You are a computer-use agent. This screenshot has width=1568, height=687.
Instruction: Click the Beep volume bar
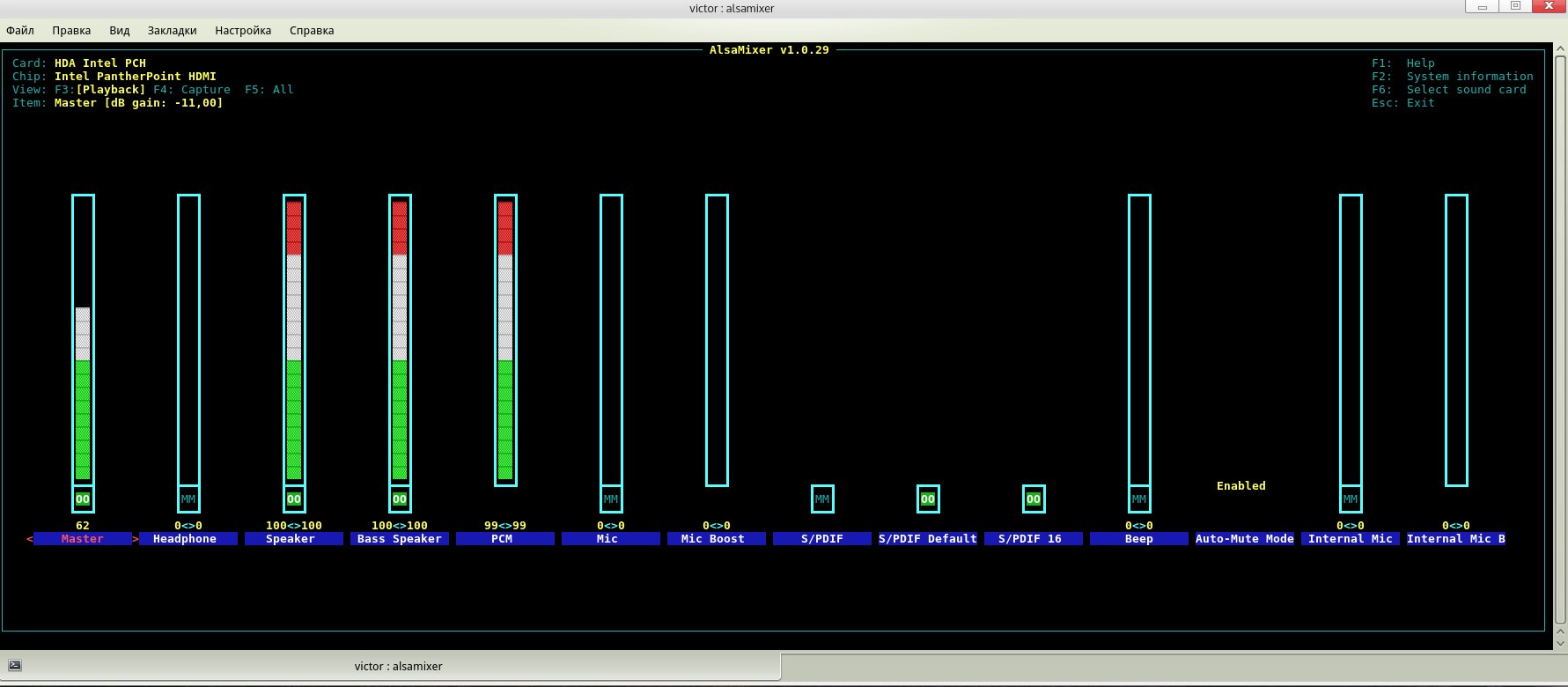pyautogui.click(x=1139, y=340)
